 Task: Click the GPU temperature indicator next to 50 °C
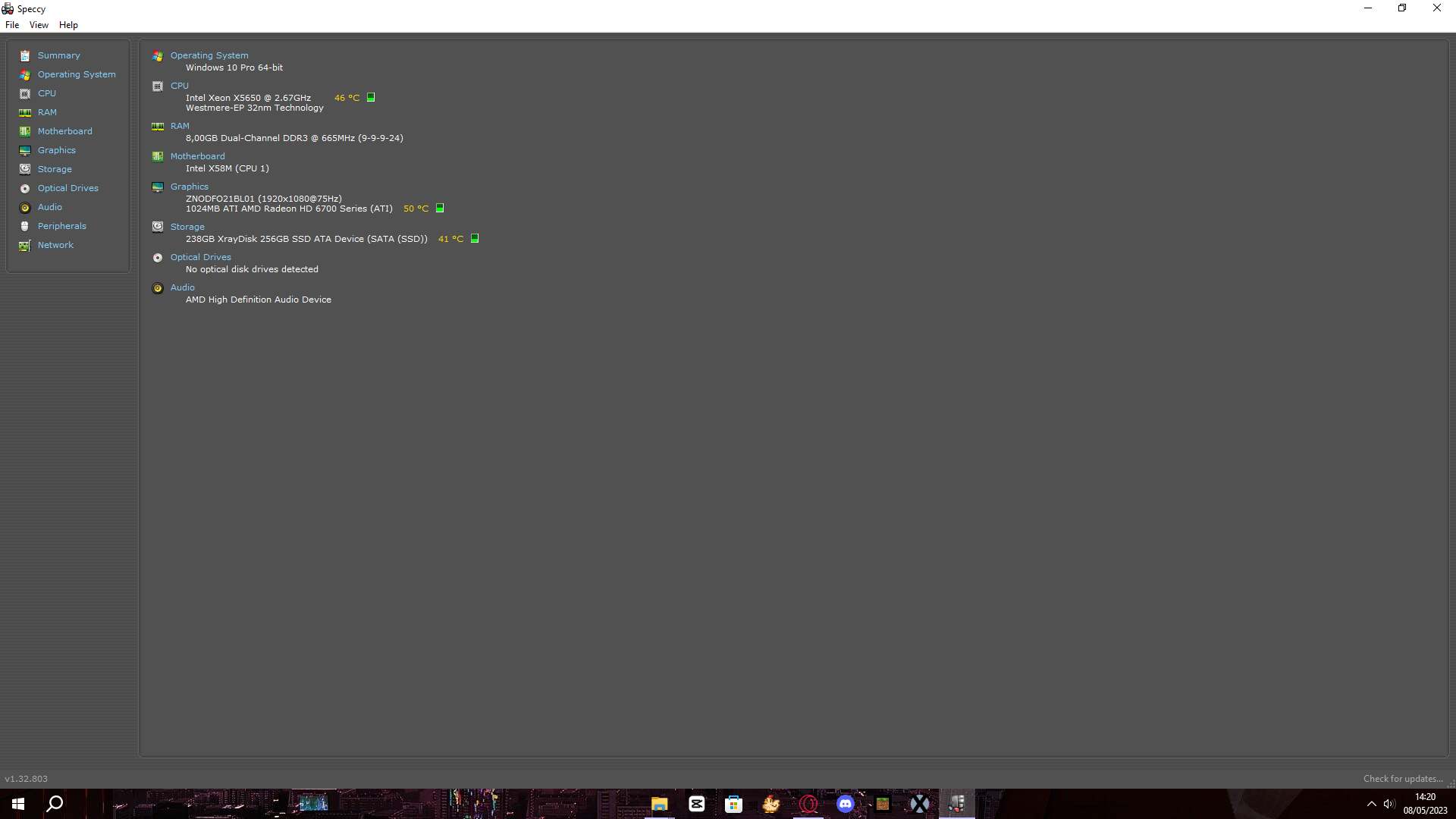click(440, 208)
